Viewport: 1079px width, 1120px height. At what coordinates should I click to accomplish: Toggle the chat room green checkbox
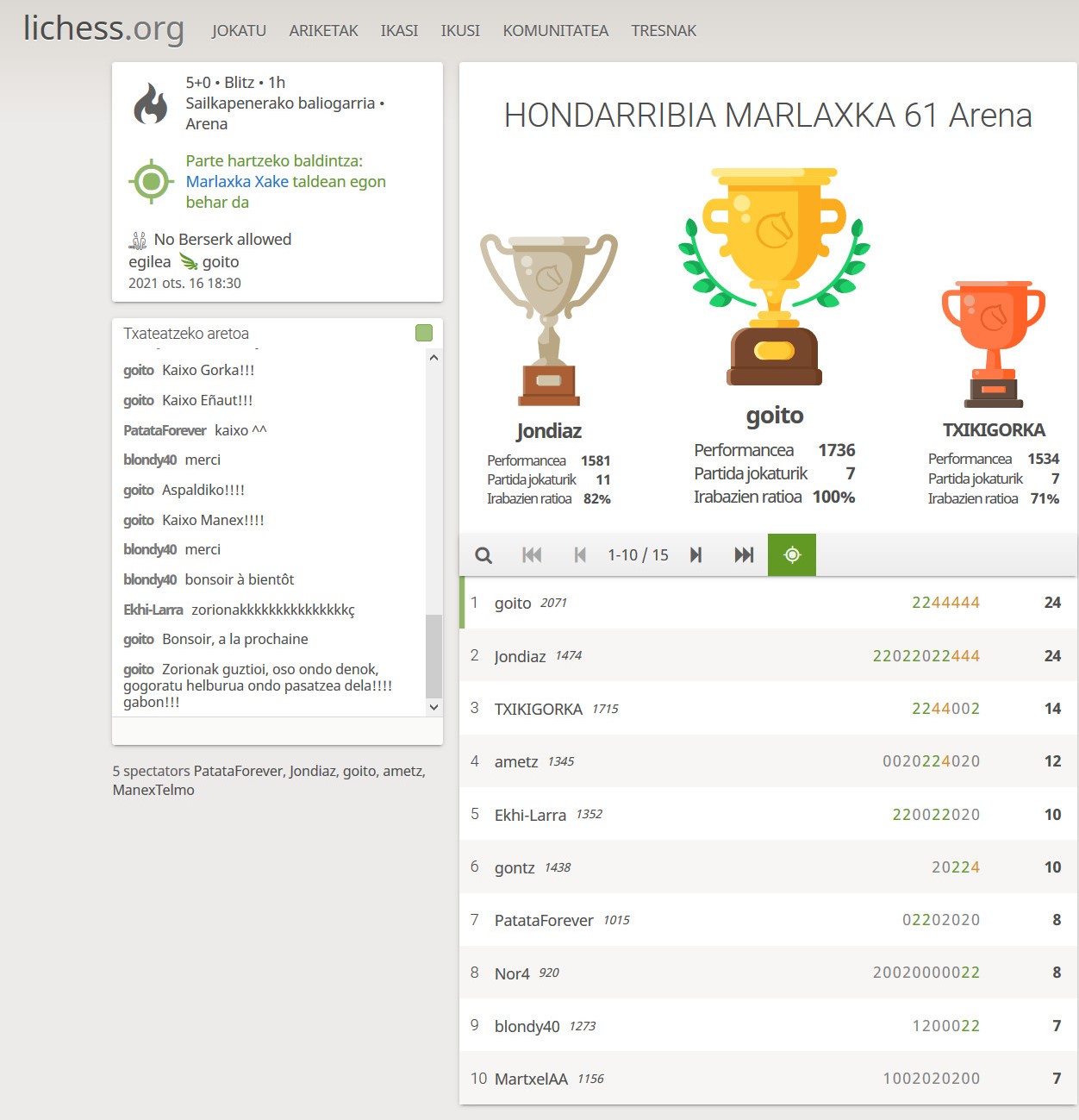(424, 333)
